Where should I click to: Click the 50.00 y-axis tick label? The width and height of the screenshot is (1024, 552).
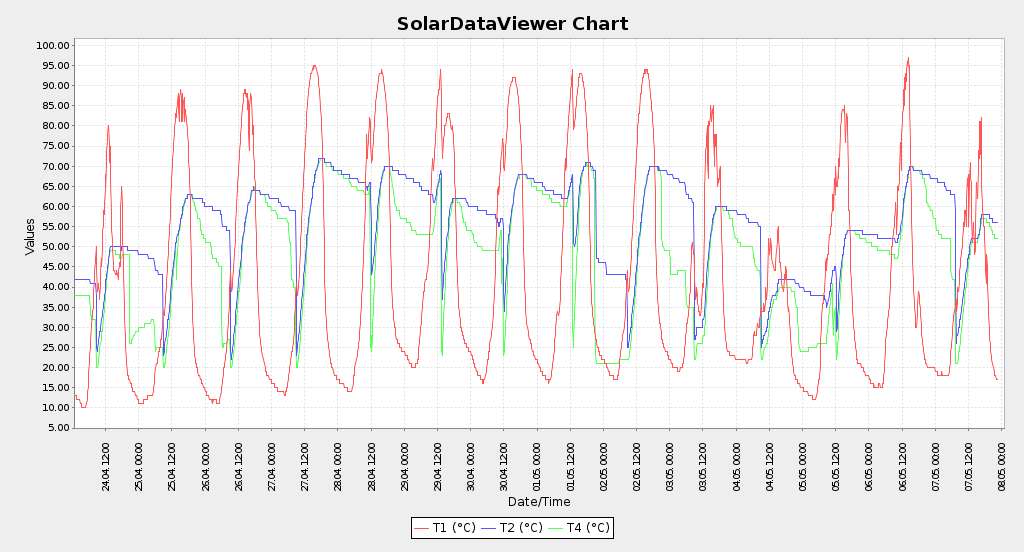(52, 247)
